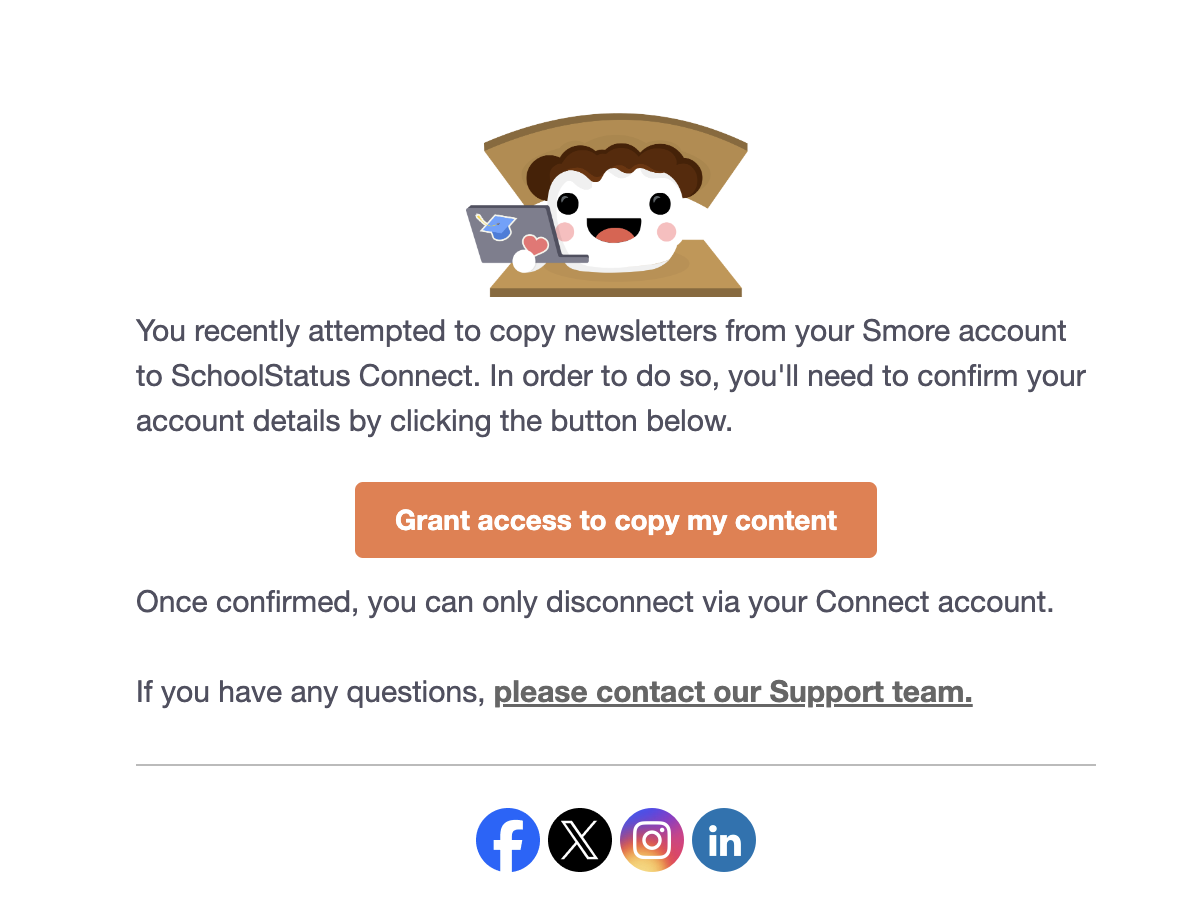The height and width of the screenshot is (924, 1186).
Task: Click Grant access to copy my content
Action: [616, 520]
